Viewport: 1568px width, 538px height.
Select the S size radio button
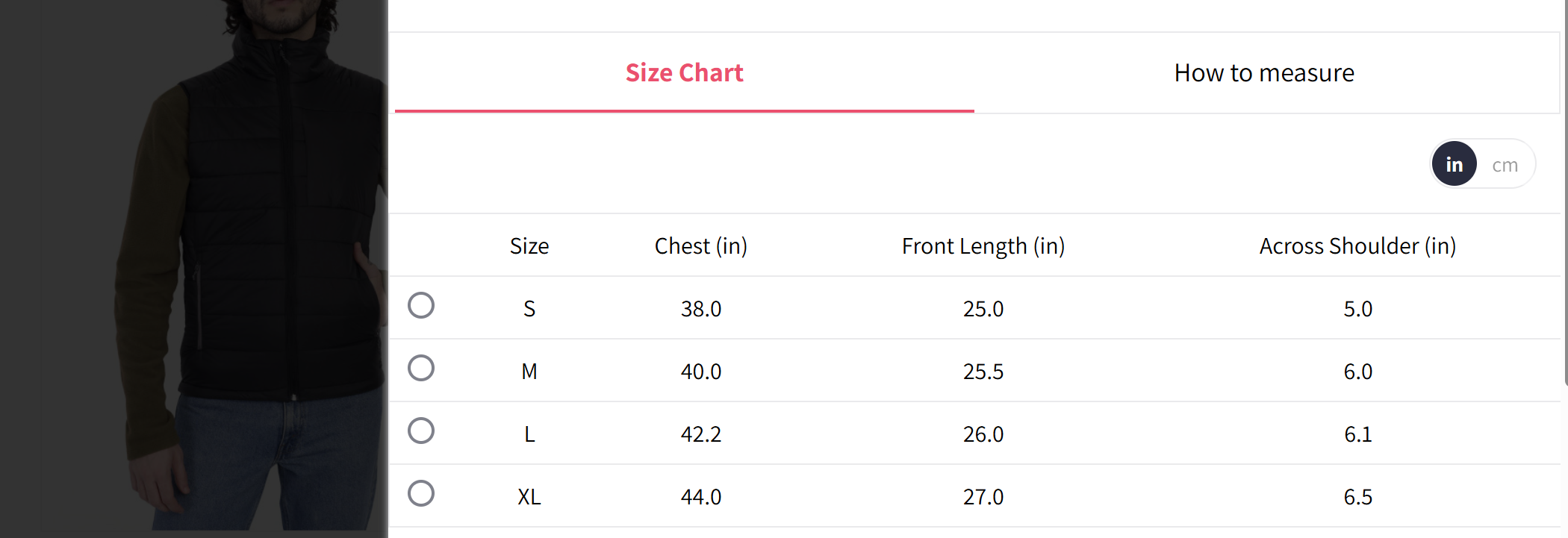421,305
